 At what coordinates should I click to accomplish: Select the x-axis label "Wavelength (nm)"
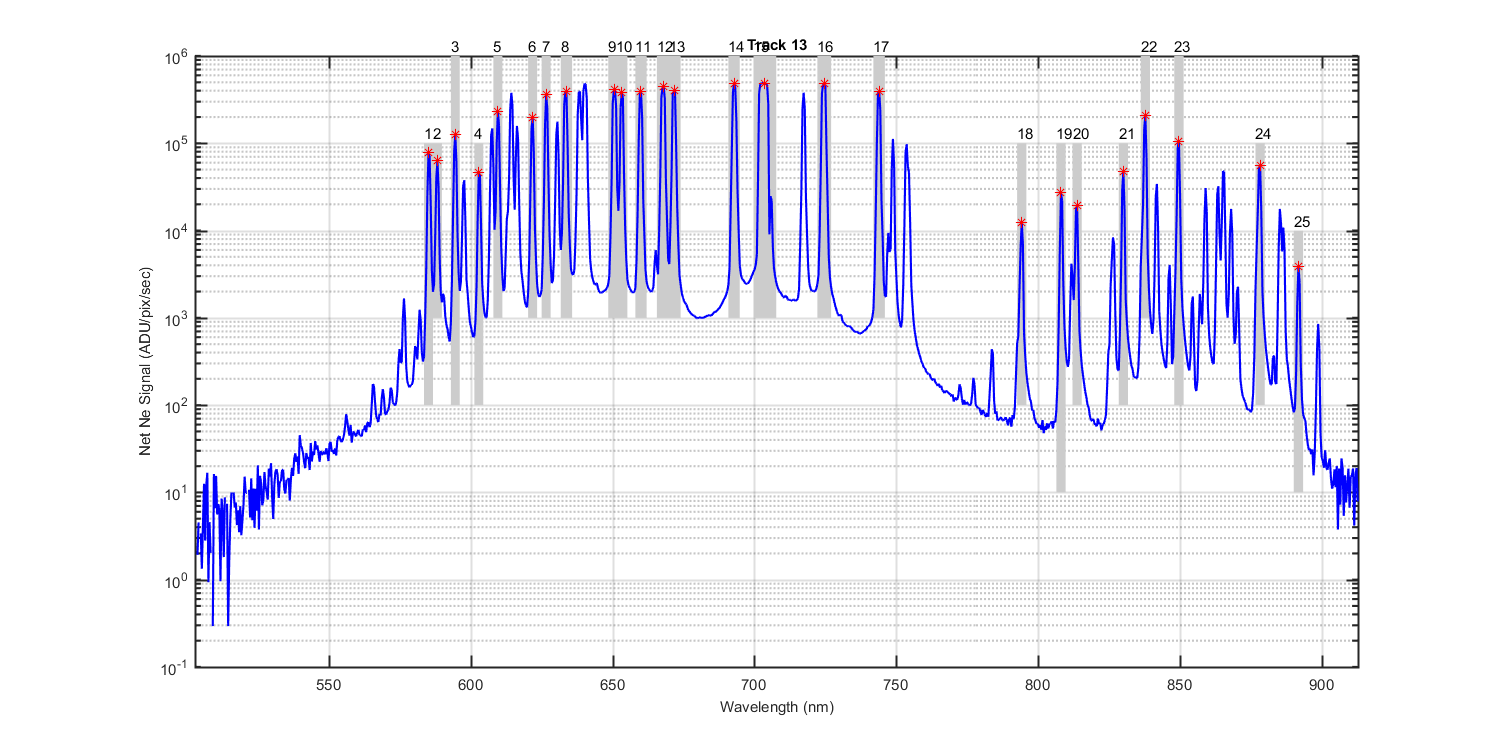[776, 706]
